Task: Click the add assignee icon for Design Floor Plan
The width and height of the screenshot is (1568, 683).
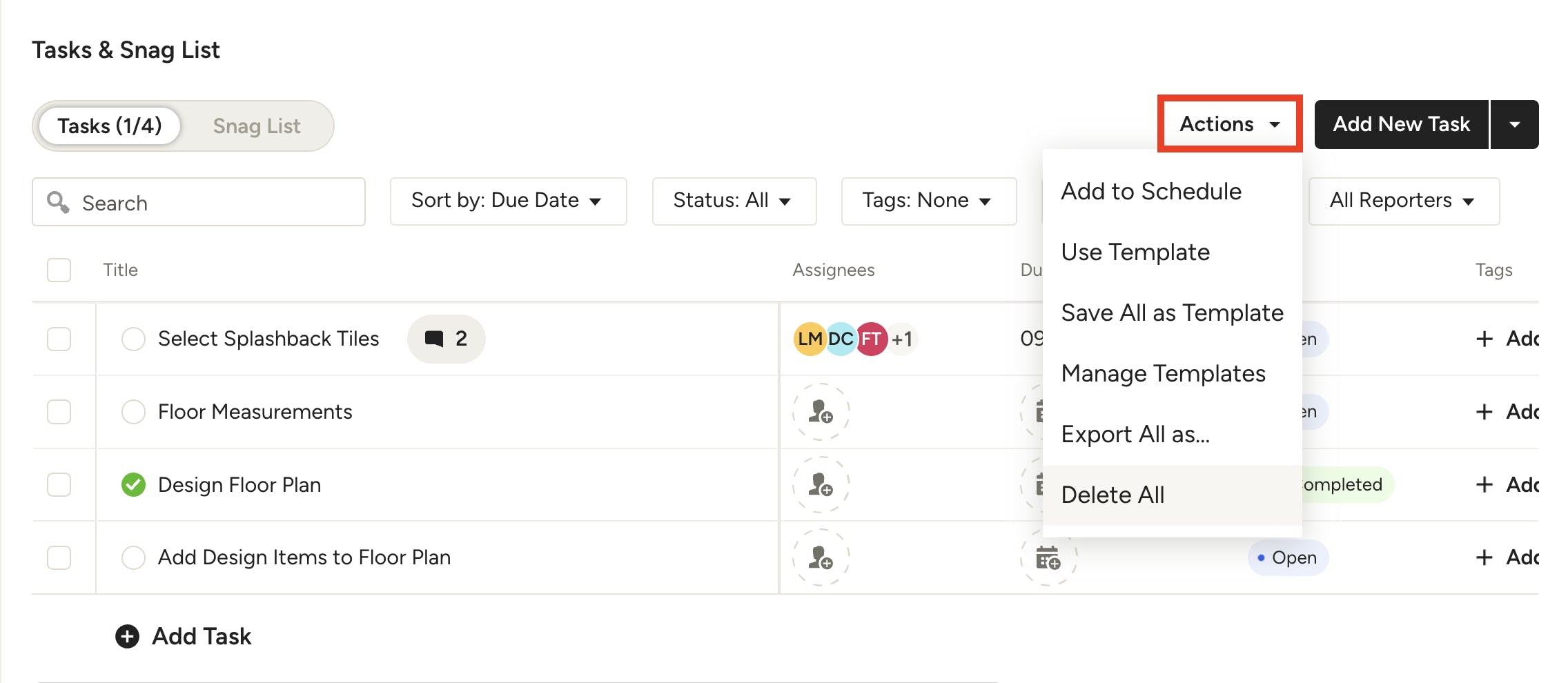Action: [821, 485]
